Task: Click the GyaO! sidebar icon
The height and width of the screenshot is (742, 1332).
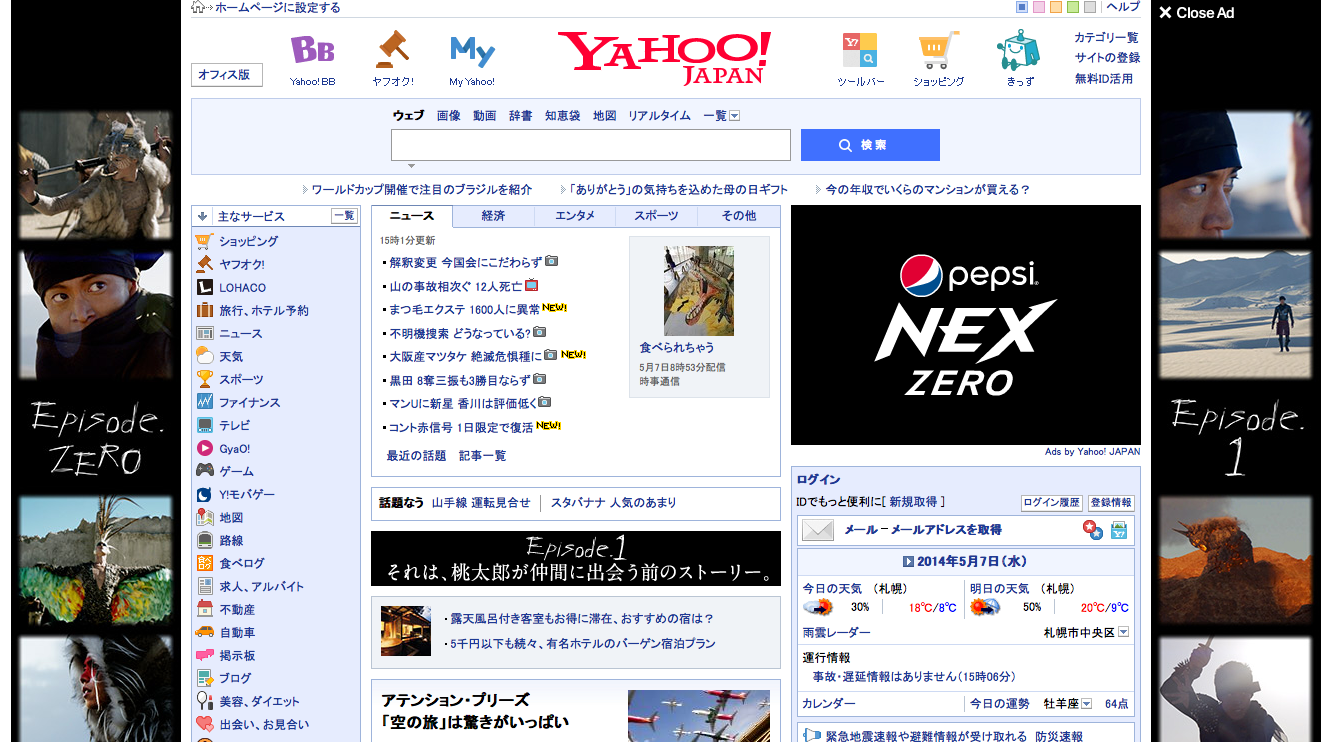Action: click(204, 449)
